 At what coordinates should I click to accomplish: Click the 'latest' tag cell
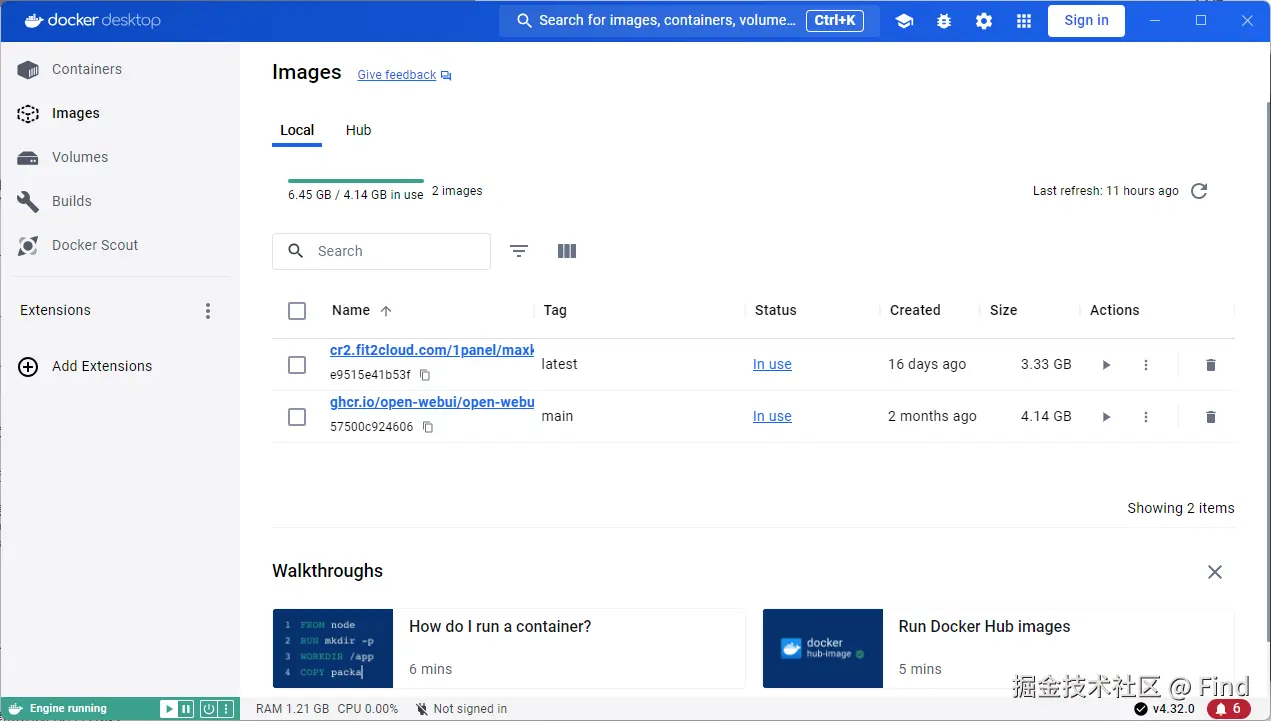559,365
